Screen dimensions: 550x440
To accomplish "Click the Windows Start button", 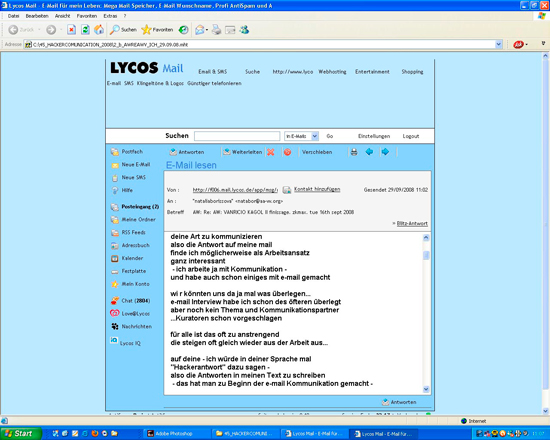I will pyautogui.click(x=20, y=433).
